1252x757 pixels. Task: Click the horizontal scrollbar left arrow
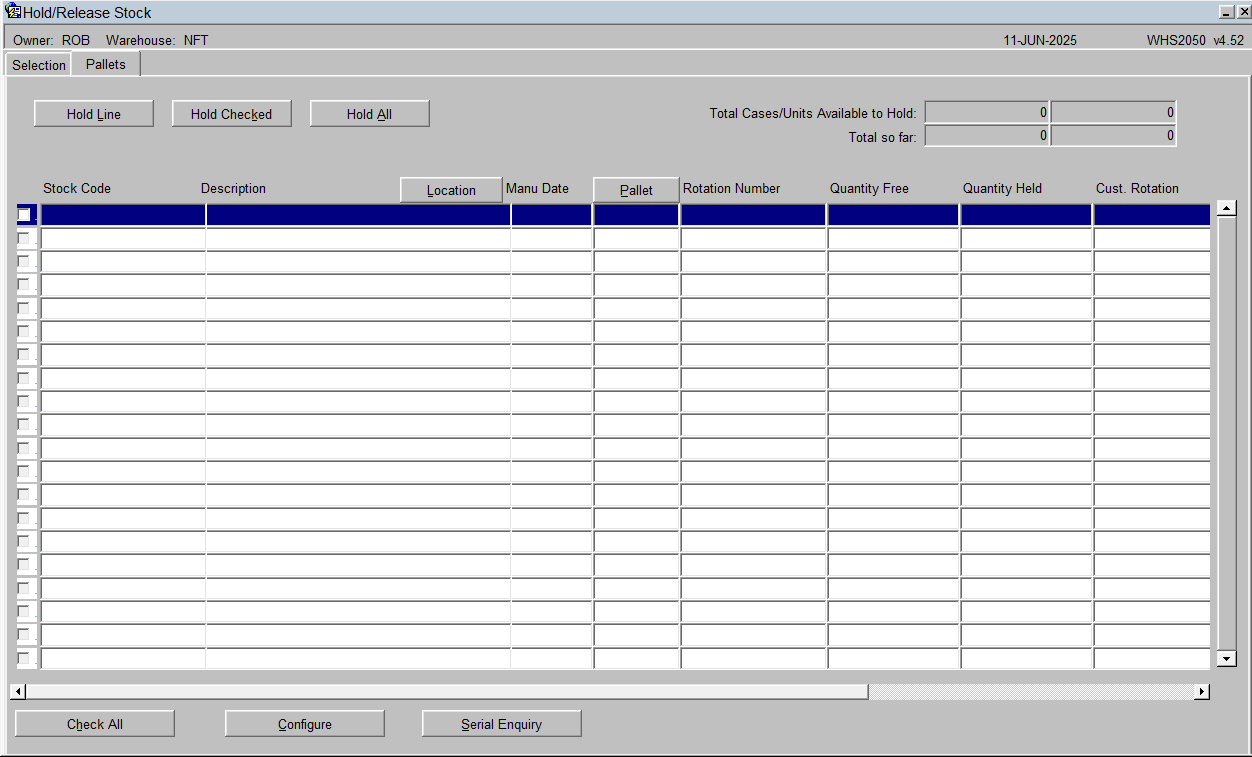(17, 692)
